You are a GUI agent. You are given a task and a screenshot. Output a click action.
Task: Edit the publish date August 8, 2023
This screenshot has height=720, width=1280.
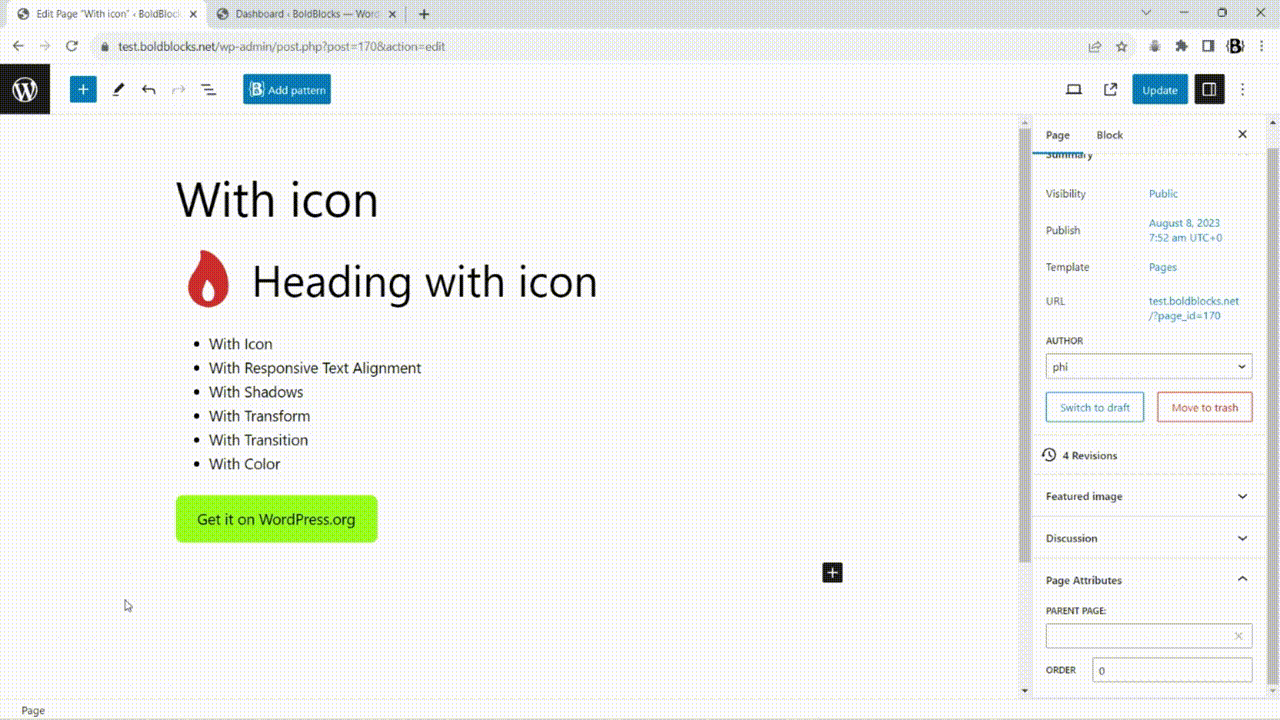point(1185,230)
